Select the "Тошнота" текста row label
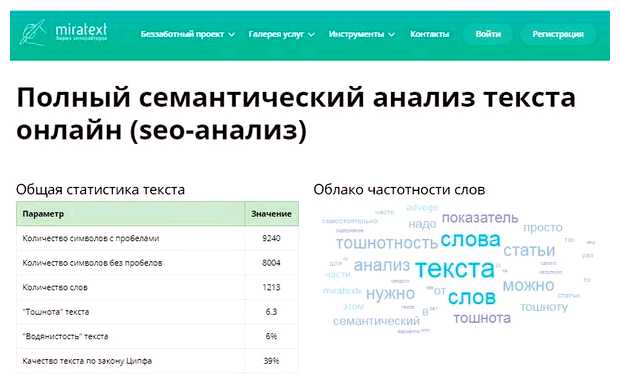620x388 pixels. pyautogui.click(x=56, y=312)
